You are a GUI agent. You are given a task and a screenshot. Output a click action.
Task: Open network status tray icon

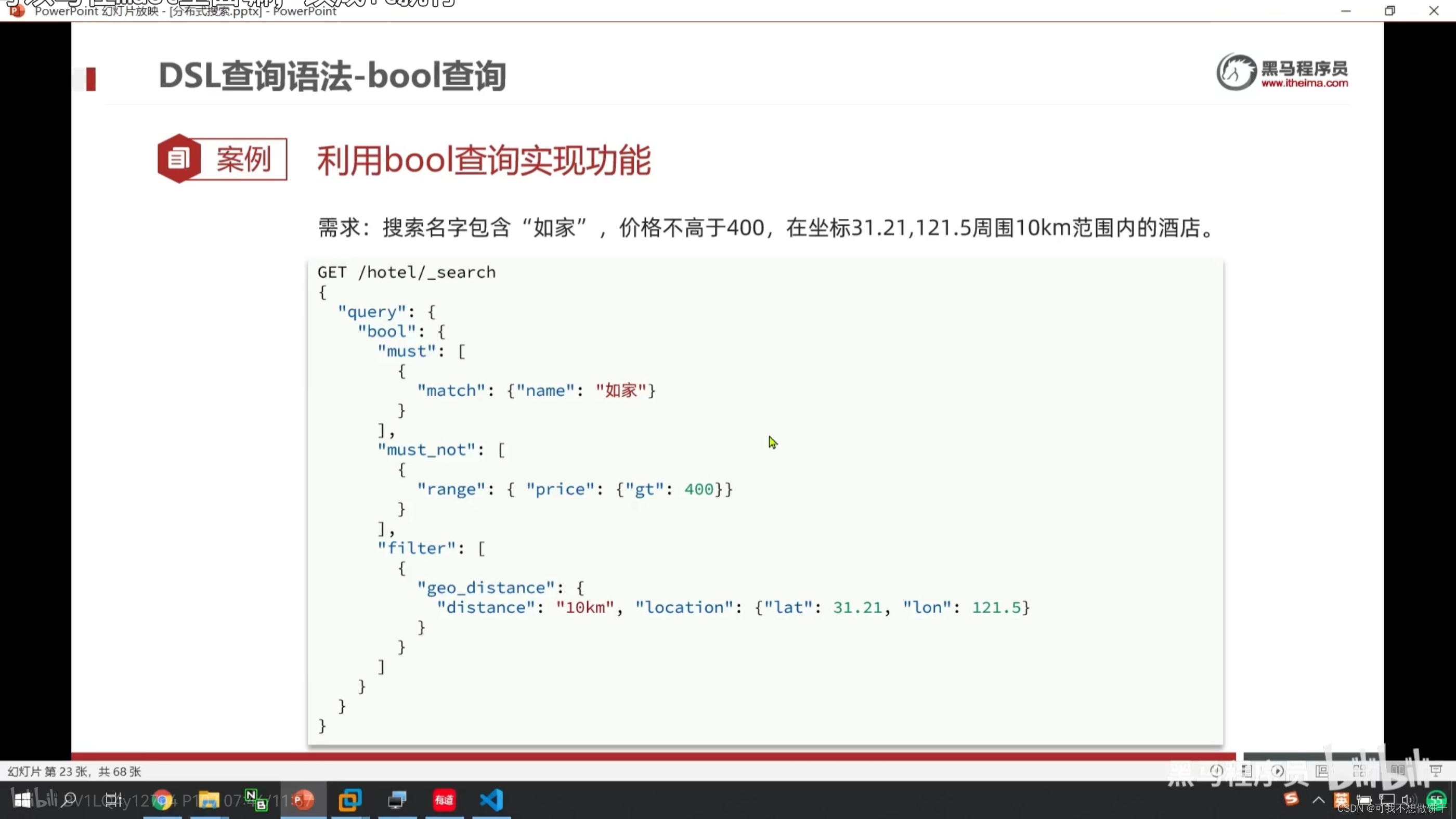coord(1386,800)
